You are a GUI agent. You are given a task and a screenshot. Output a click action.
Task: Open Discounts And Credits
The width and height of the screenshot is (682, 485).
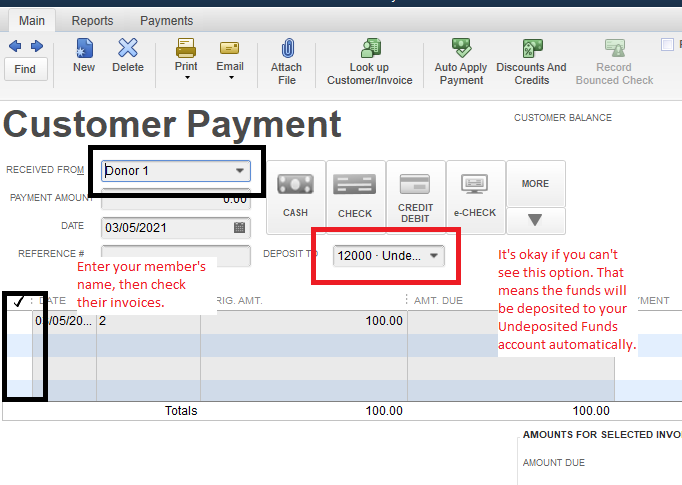532,62
